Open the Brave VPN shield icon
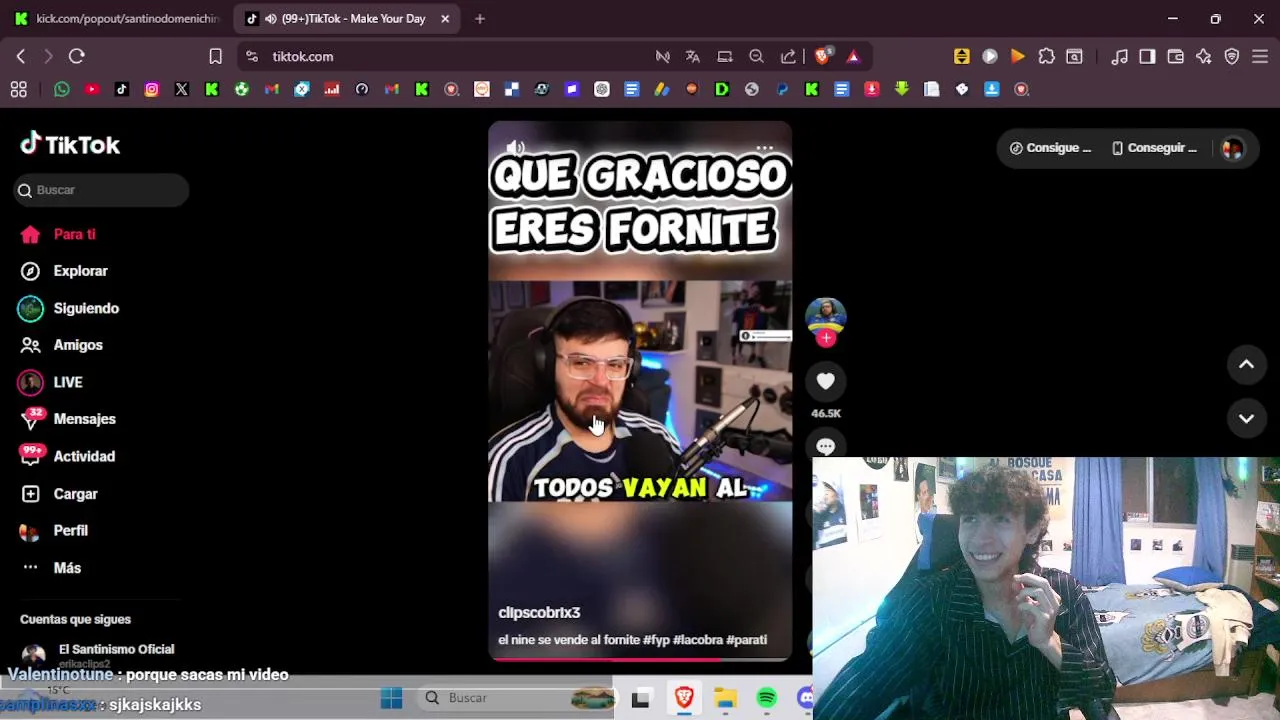Viewport: 1280px width, 720px height. click(x=1232, y=57)
